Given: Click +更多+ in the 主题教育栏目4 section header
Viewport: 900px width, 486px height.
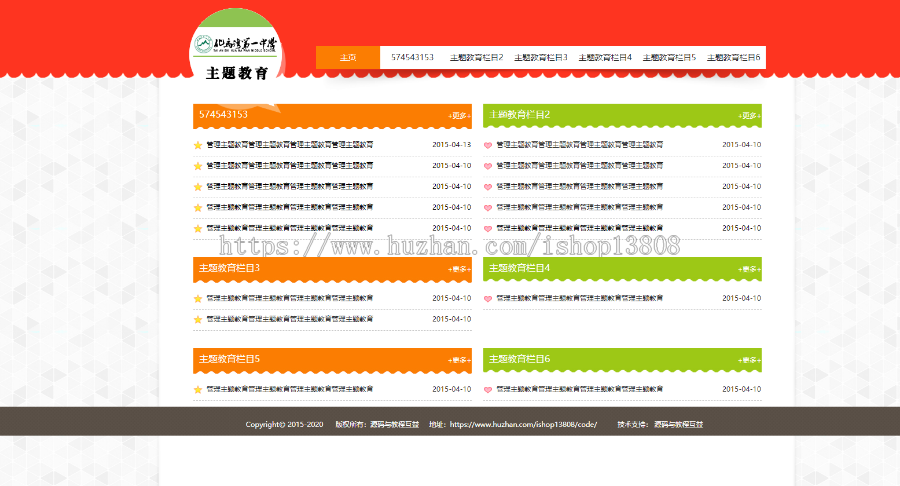Looking at the screenshot, I should 749,269.
